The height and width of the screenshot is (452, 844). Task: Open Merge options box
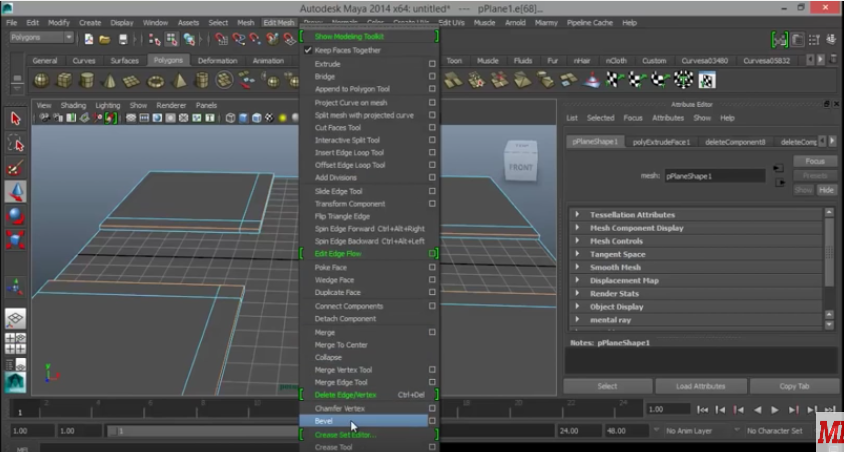pos(432,332)
